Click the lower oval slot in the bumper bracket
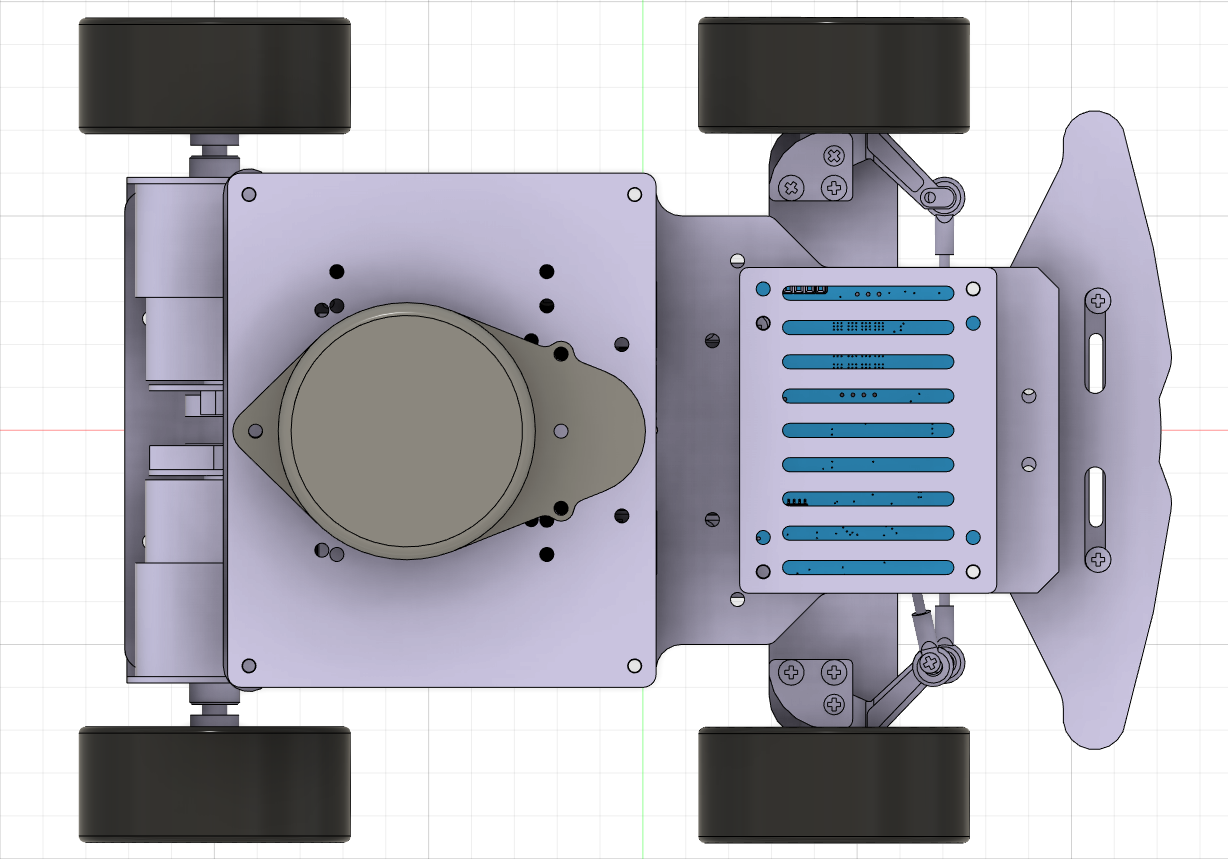The image size is (1228, 859). coord(1097,496)
